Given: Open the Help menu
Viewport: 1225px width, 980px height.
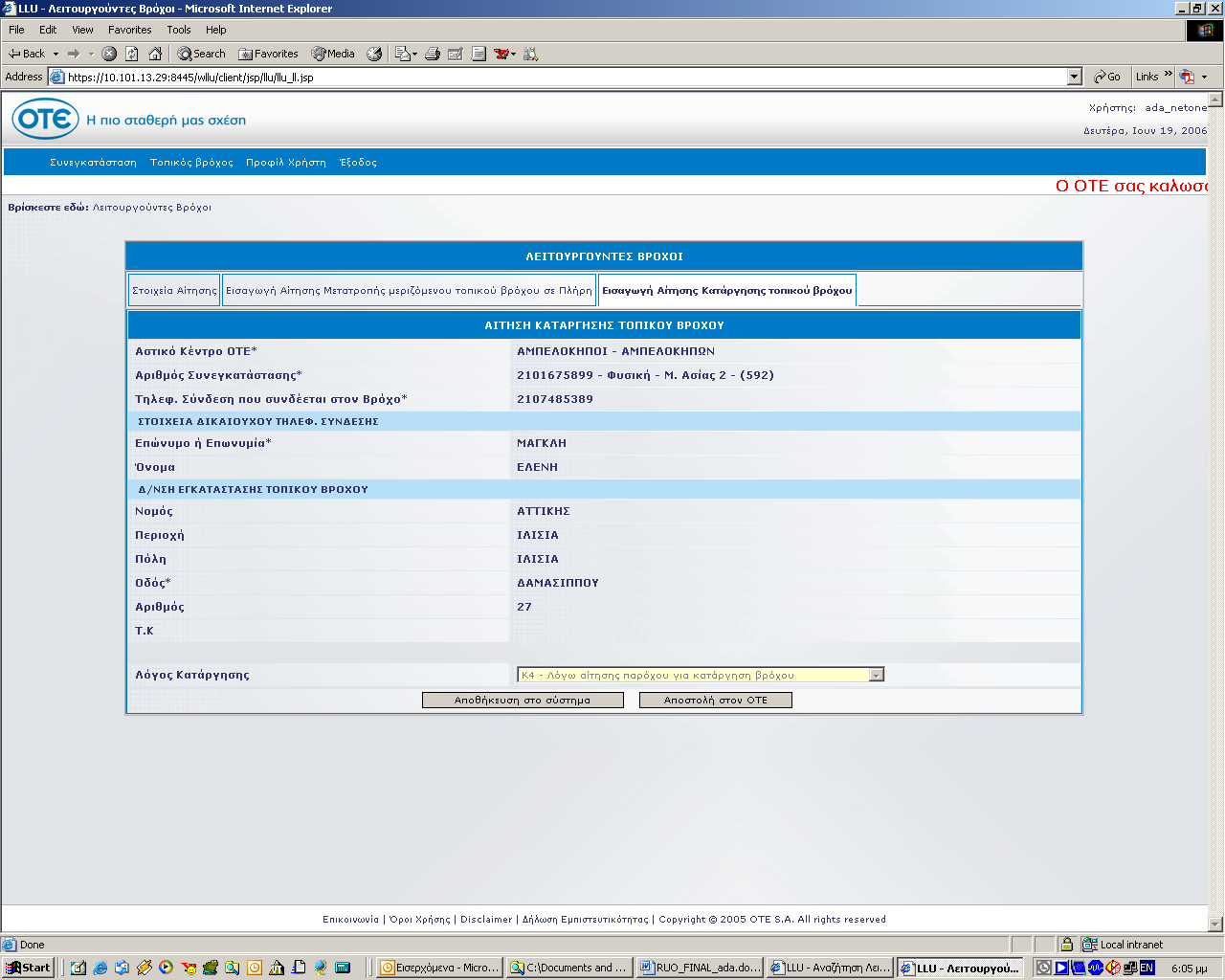Looking at the screenshot, I should (216, 30).
